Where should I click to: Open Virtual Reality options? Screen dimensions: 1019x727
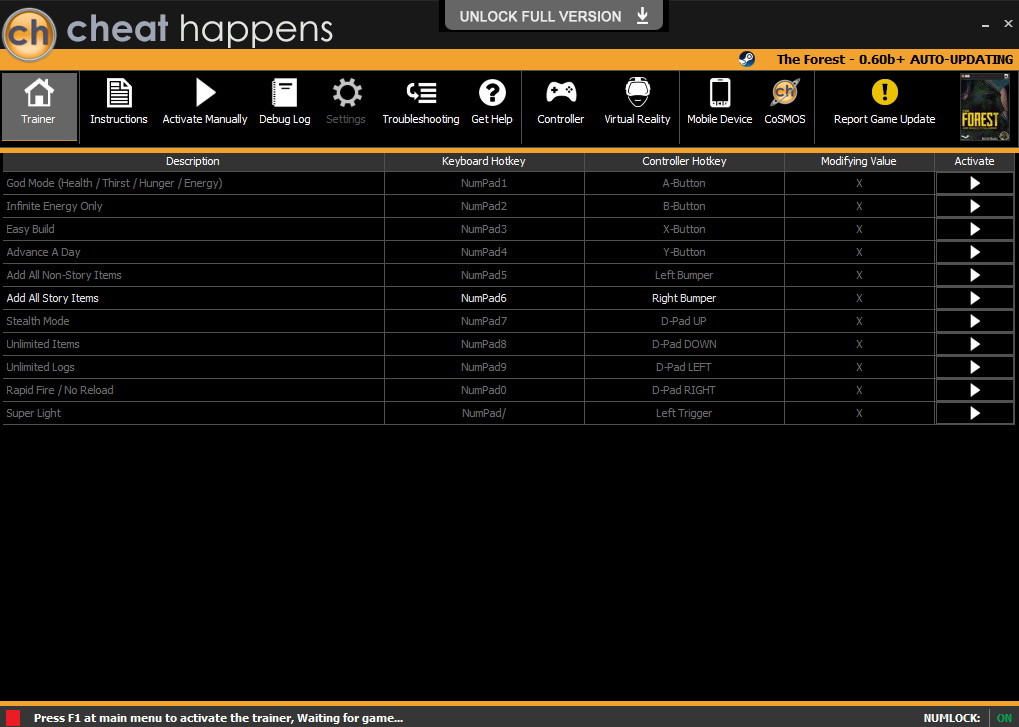click(x=637, y=102)
